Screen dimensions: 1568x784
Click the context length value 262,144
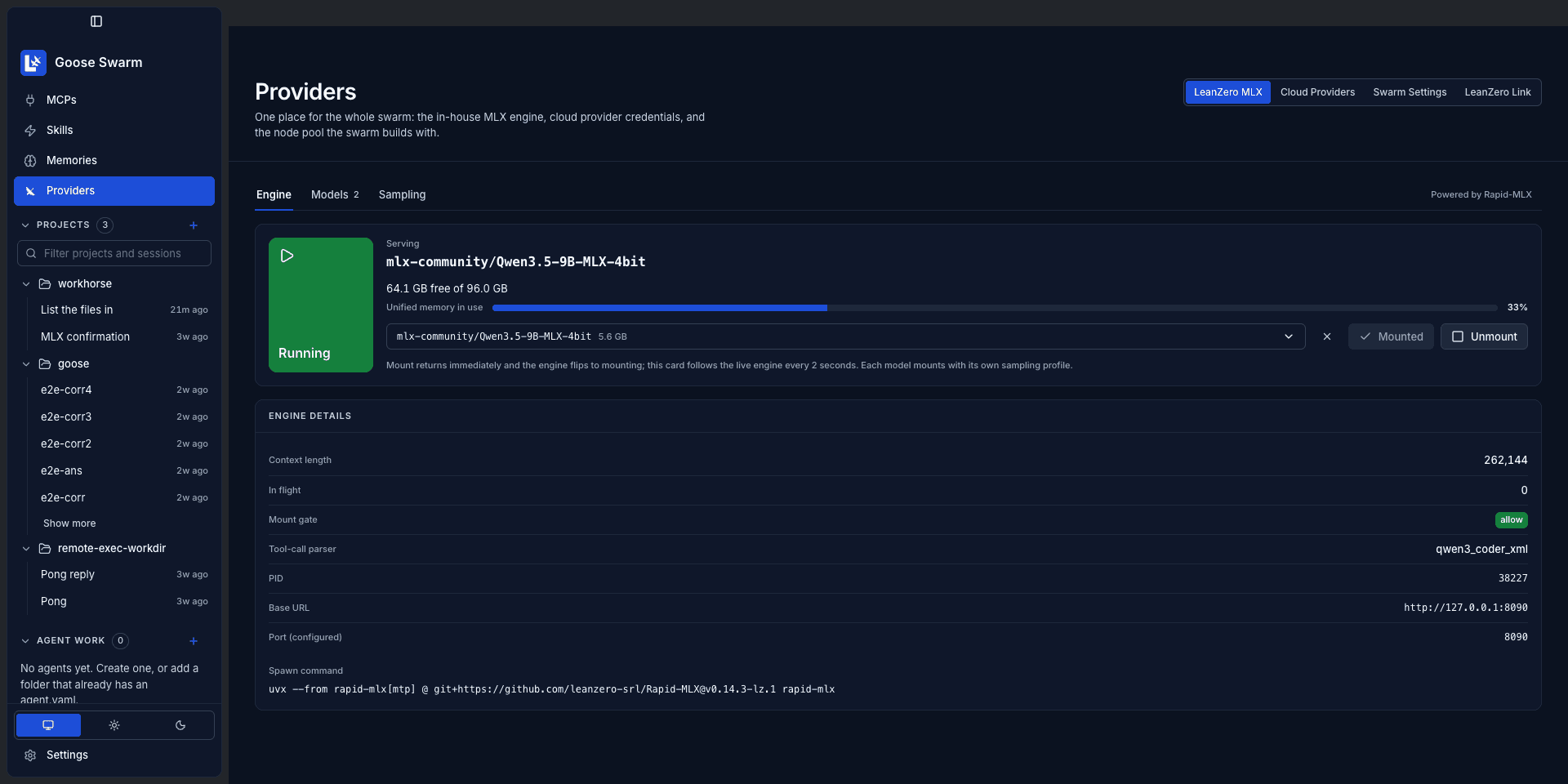(1506, 461)
